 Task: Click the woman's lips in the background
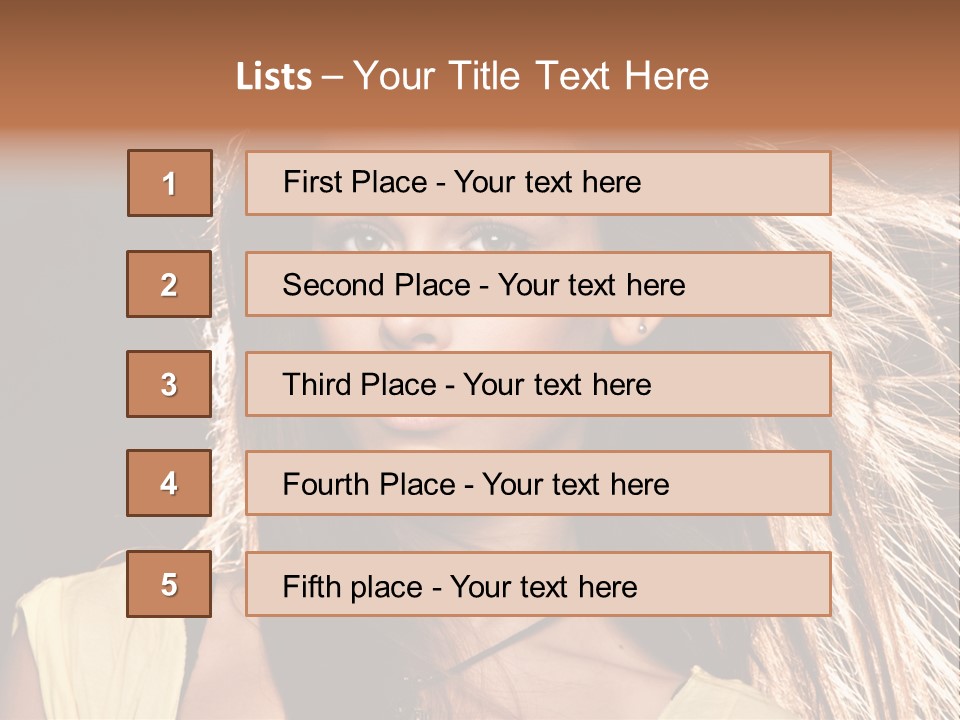click(x=418, y=425)
